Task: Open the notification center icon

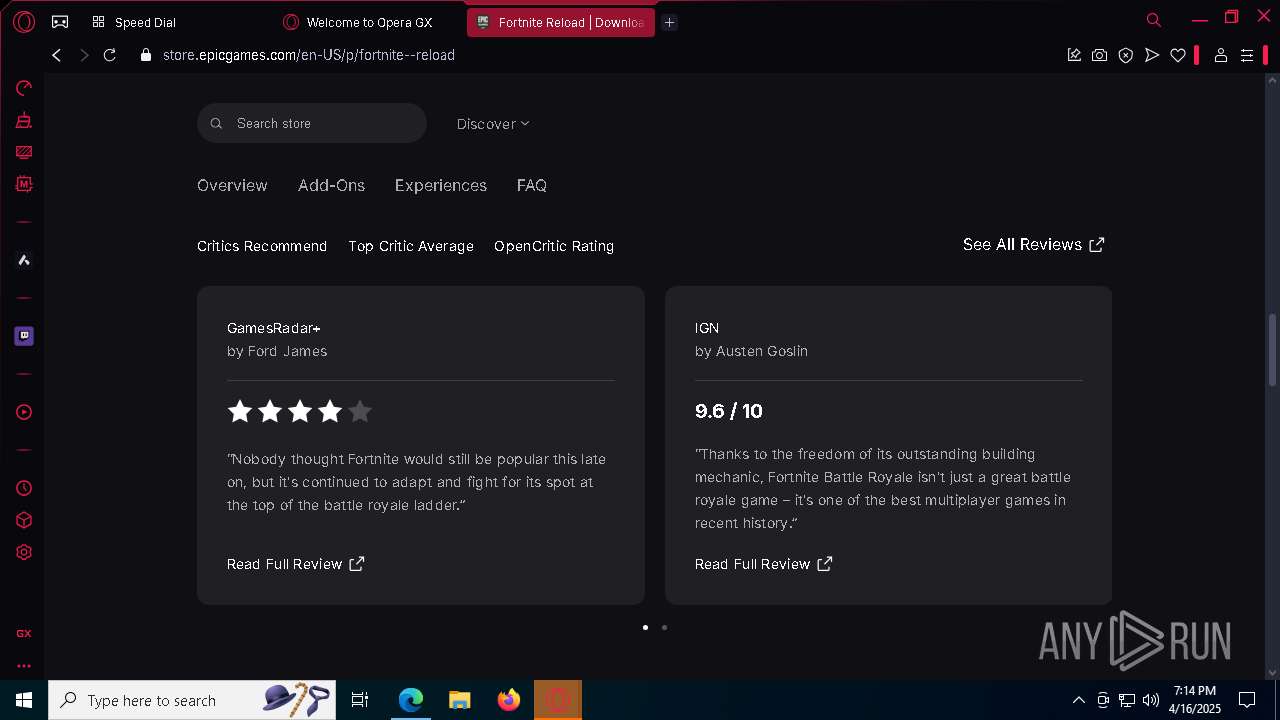Action: click(x=1247, y=700)
